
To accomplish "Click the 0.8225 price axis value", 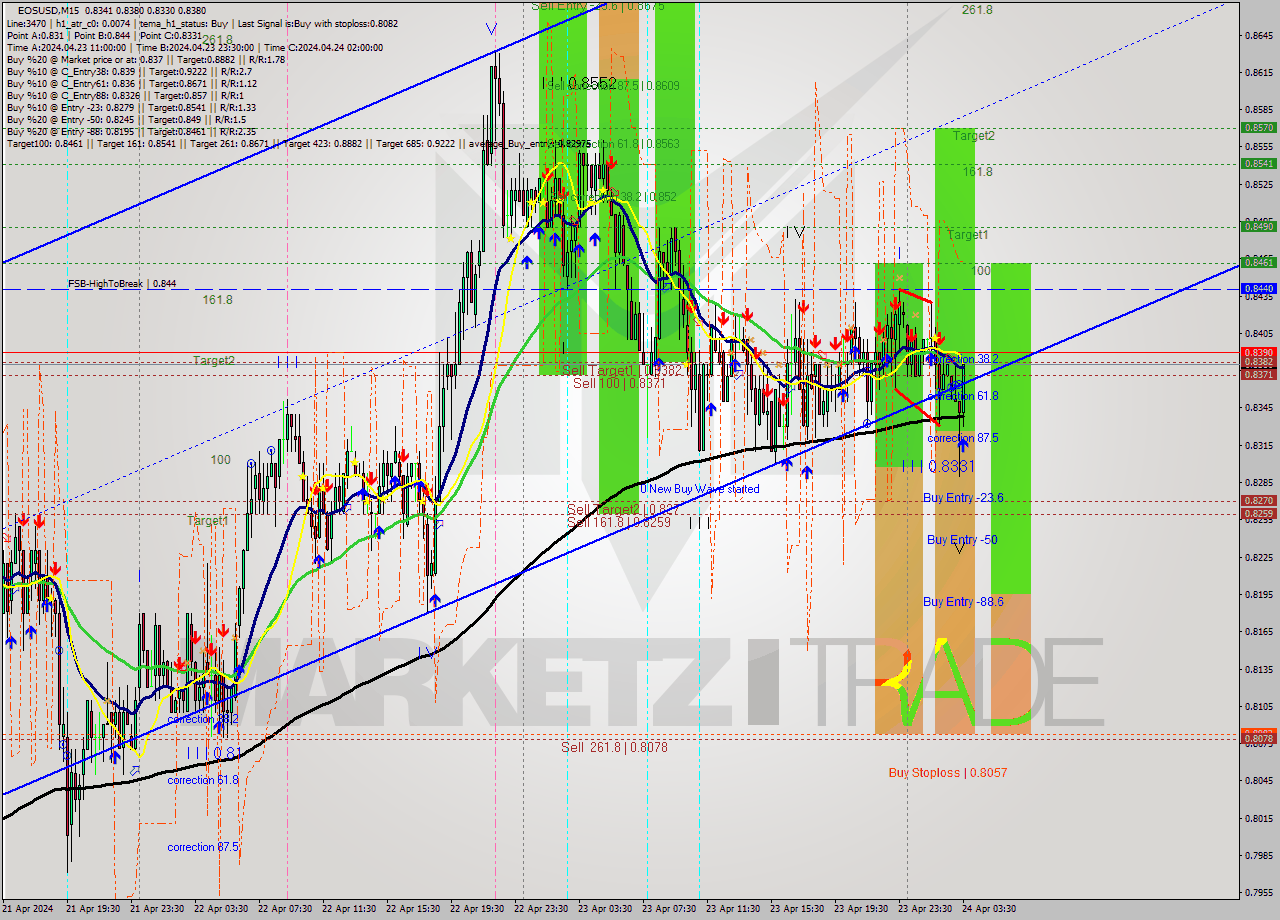I will (x=1258, y=557).
